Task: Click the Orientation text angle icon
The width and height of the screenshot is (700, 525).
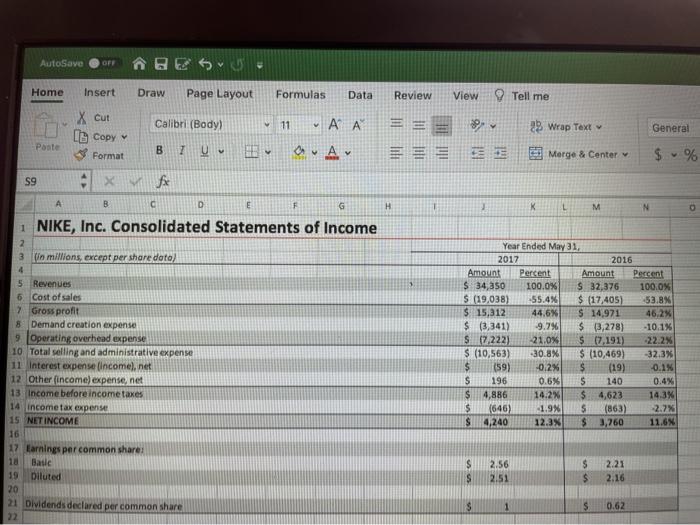Action: tap(478, 125)
